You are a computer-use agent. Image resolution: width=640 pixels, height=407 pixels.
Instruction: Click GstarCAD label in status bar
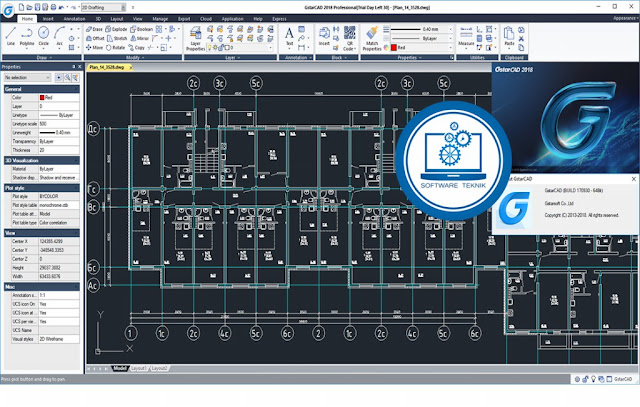click(623, 379)
